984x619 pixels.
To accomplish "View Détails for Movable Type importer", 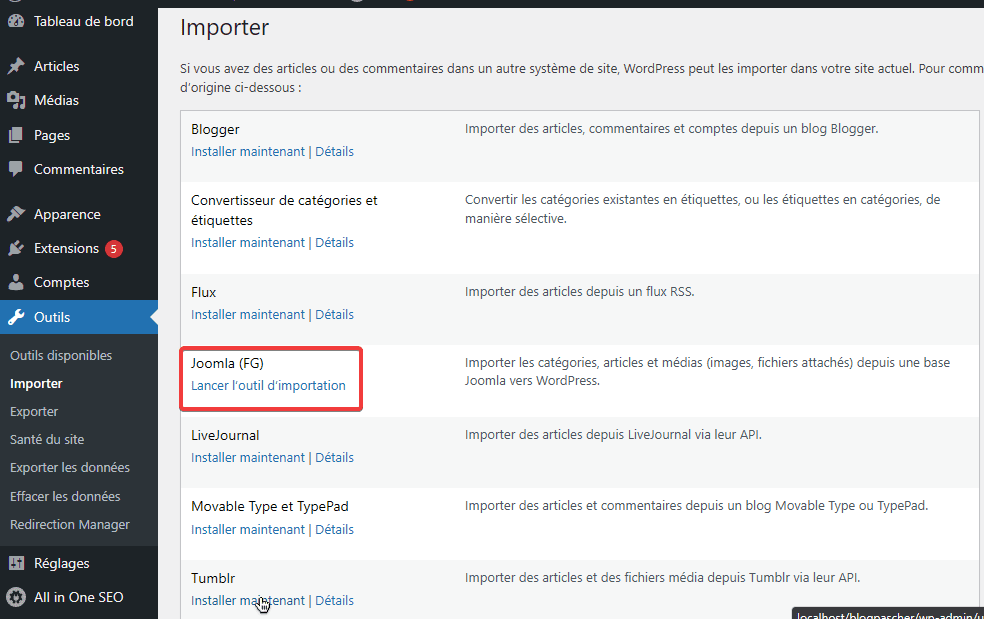I will click(334, 530).
